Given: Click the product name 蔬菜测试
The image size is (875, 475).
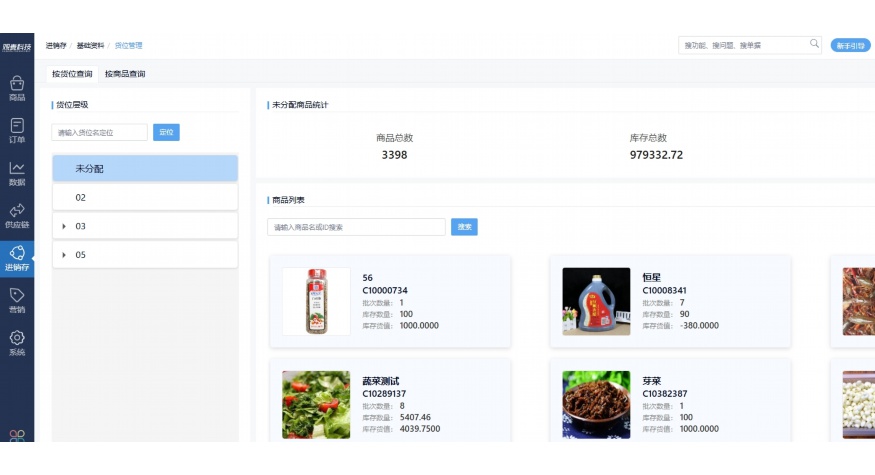Looking at the screenshot, I should coord(381,381).
